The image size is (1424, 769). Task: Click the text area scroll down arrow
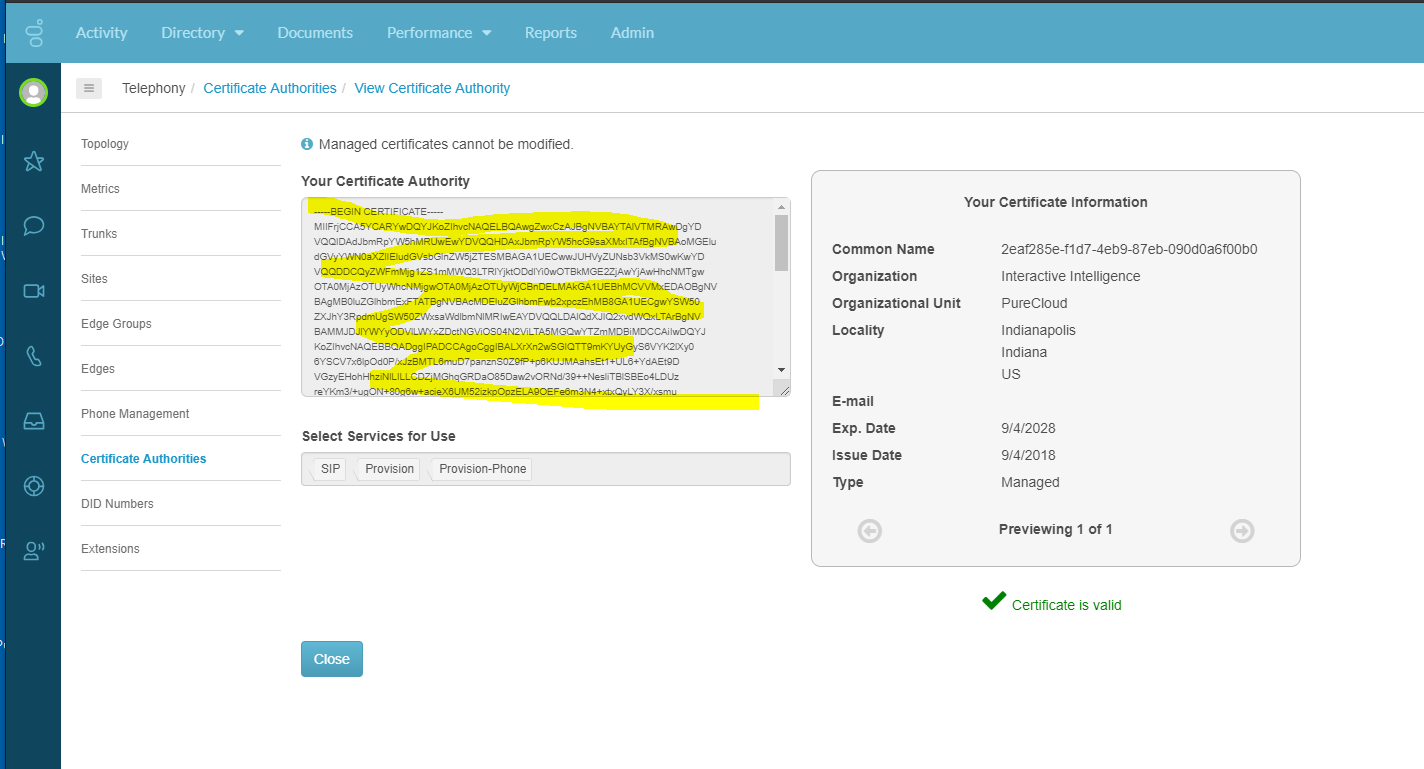point(782,370)
